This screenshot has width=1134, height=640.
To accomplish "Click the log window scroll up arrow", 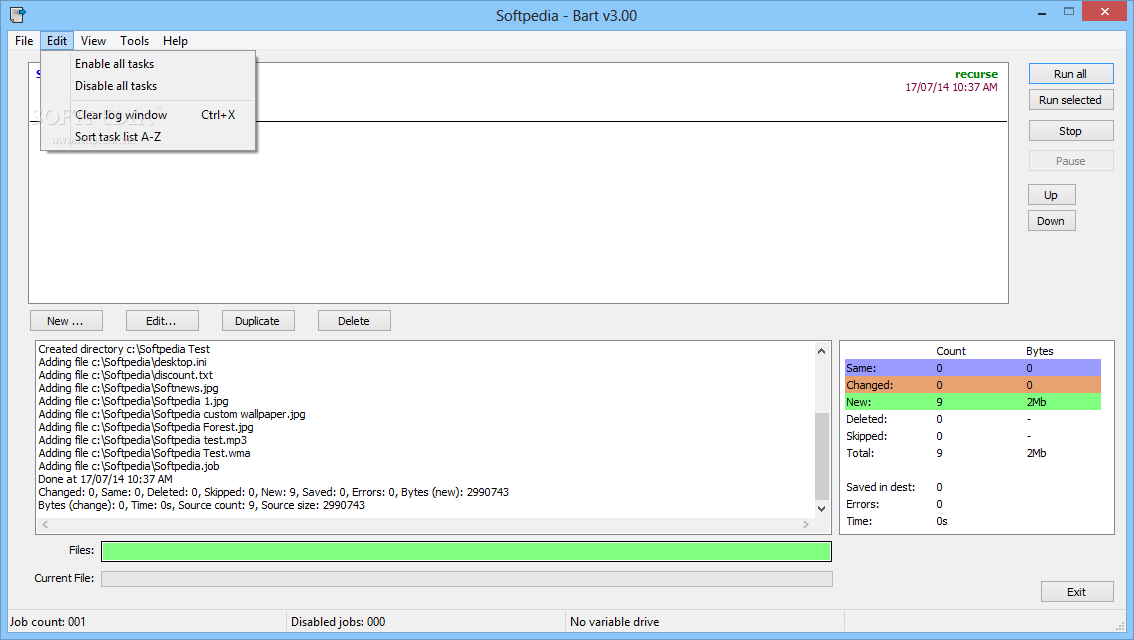I will pyautogui.click(x=822, y=351).
